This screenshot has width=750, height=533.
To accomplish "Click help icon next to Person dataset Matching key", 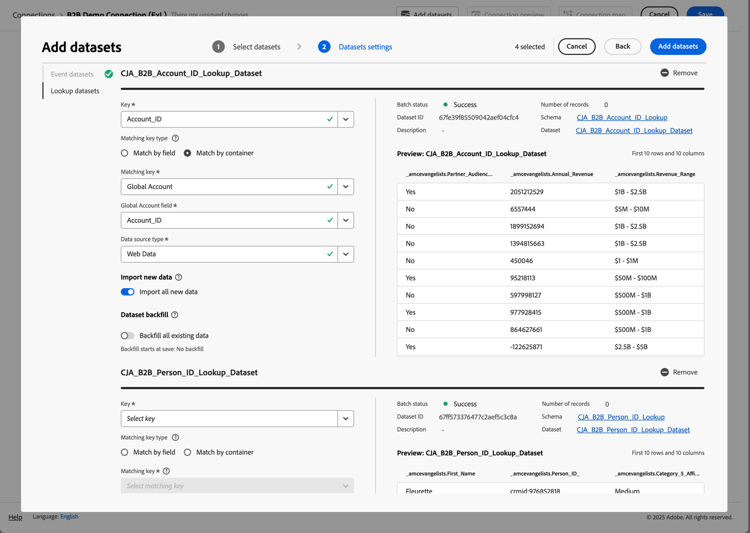I will [166, 471].
